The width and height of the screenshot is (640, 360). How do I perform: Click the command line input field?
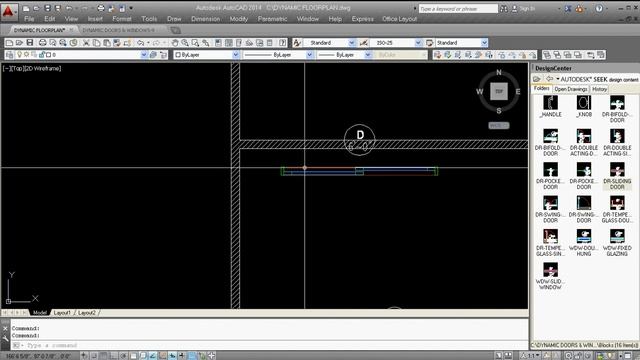pos(269,345)
